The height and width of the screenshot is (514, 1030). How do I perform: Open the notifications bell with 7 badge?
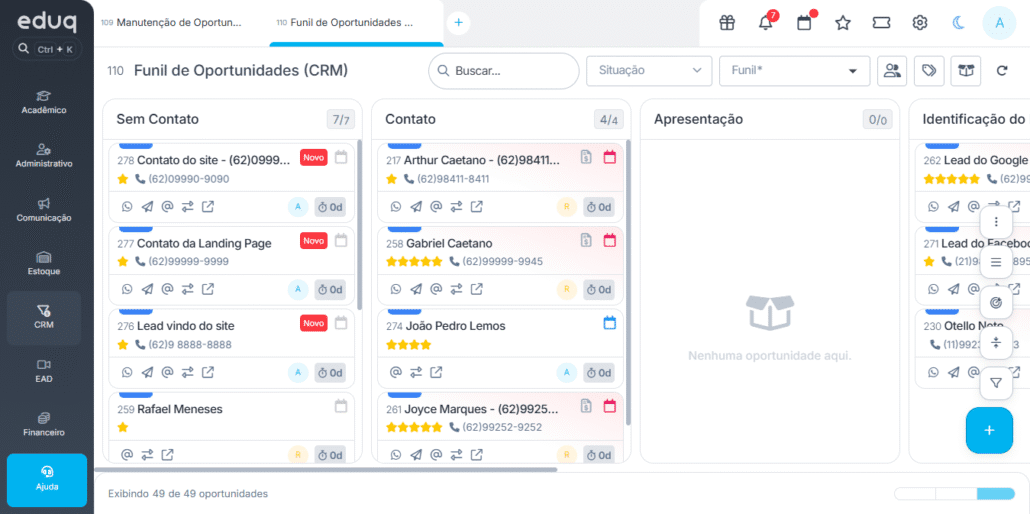[x=766, y=23]
